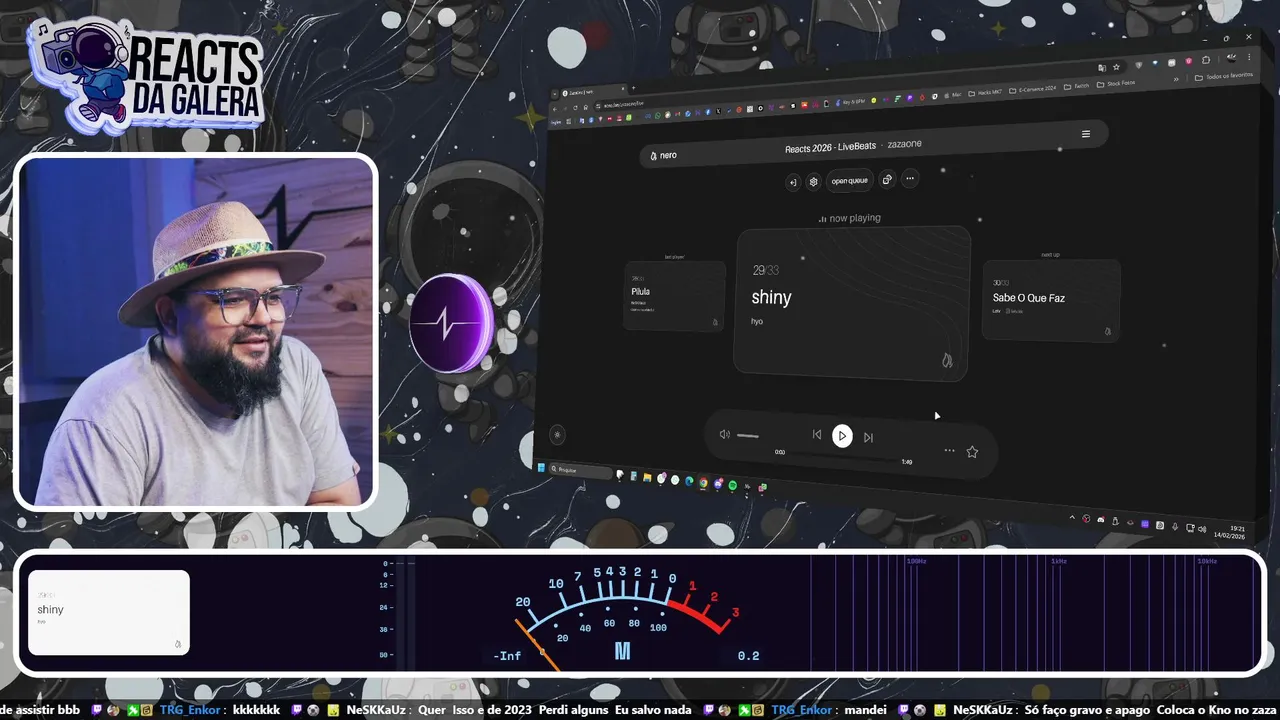Click the zazaone username in header

pos(905,144)
